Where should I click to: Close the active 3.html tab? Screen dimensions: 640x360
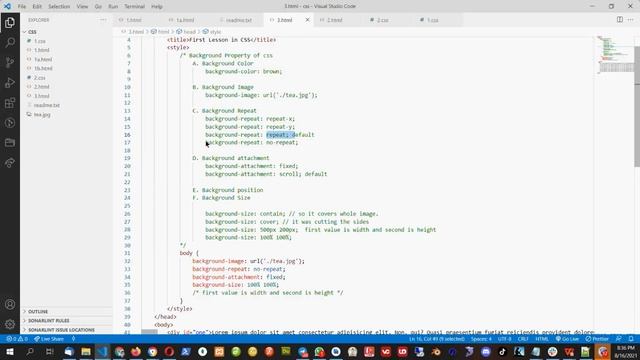click(307, 20)
